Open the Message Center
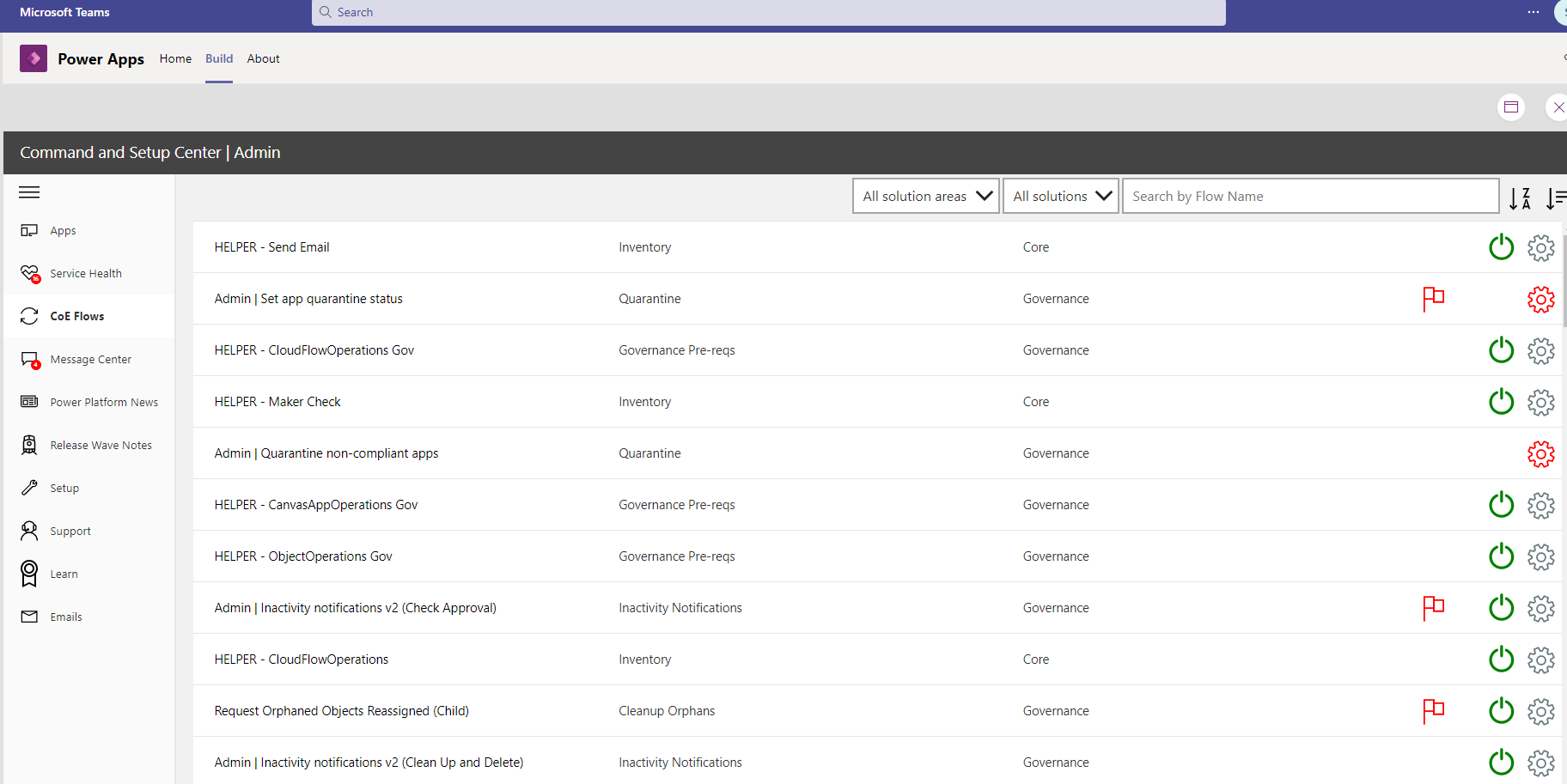Screen dimensions: 1567x784 click(90, 359)
